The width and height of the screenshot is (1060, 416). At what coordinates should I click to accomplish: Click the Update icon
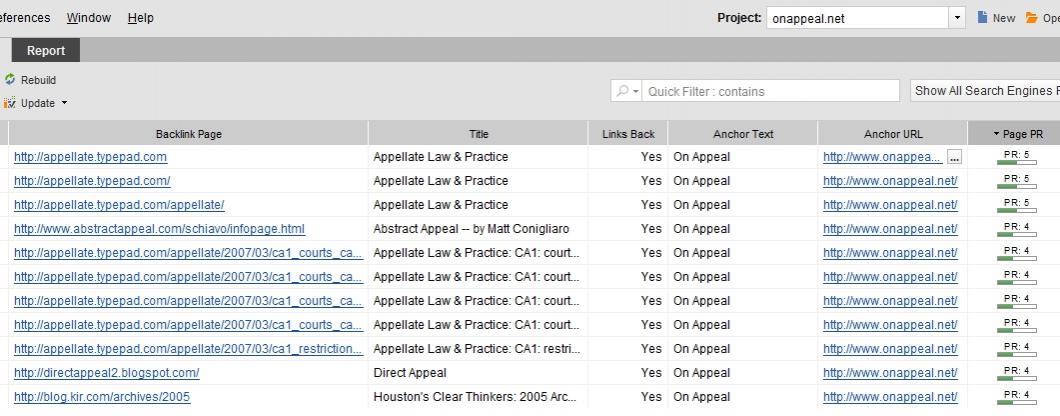10,103
